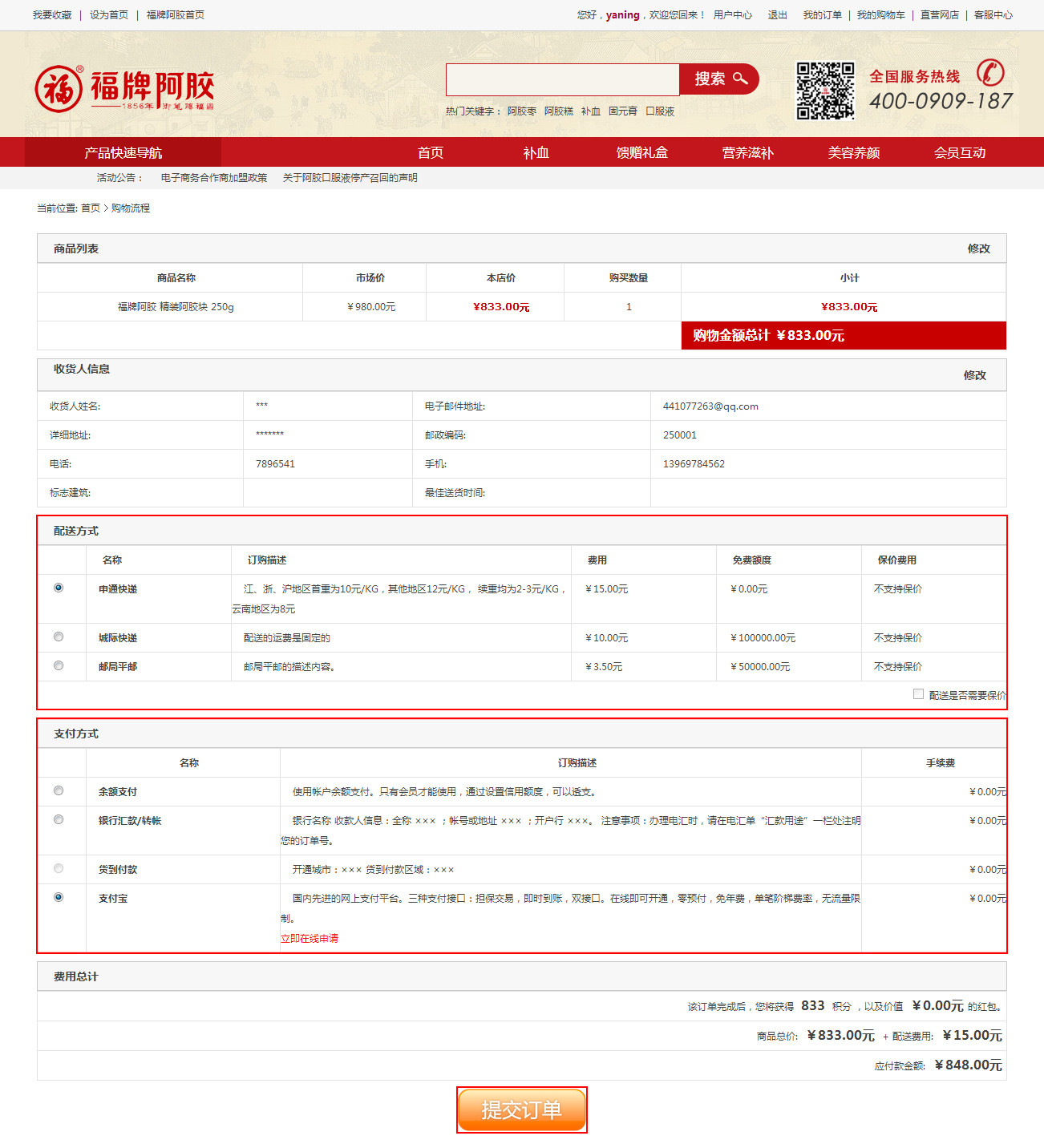Open 关于阿胶口服液停产召回的声明 announcement
The width and height of the screenshot is (1044, 1148).
[x=350, y=178]
